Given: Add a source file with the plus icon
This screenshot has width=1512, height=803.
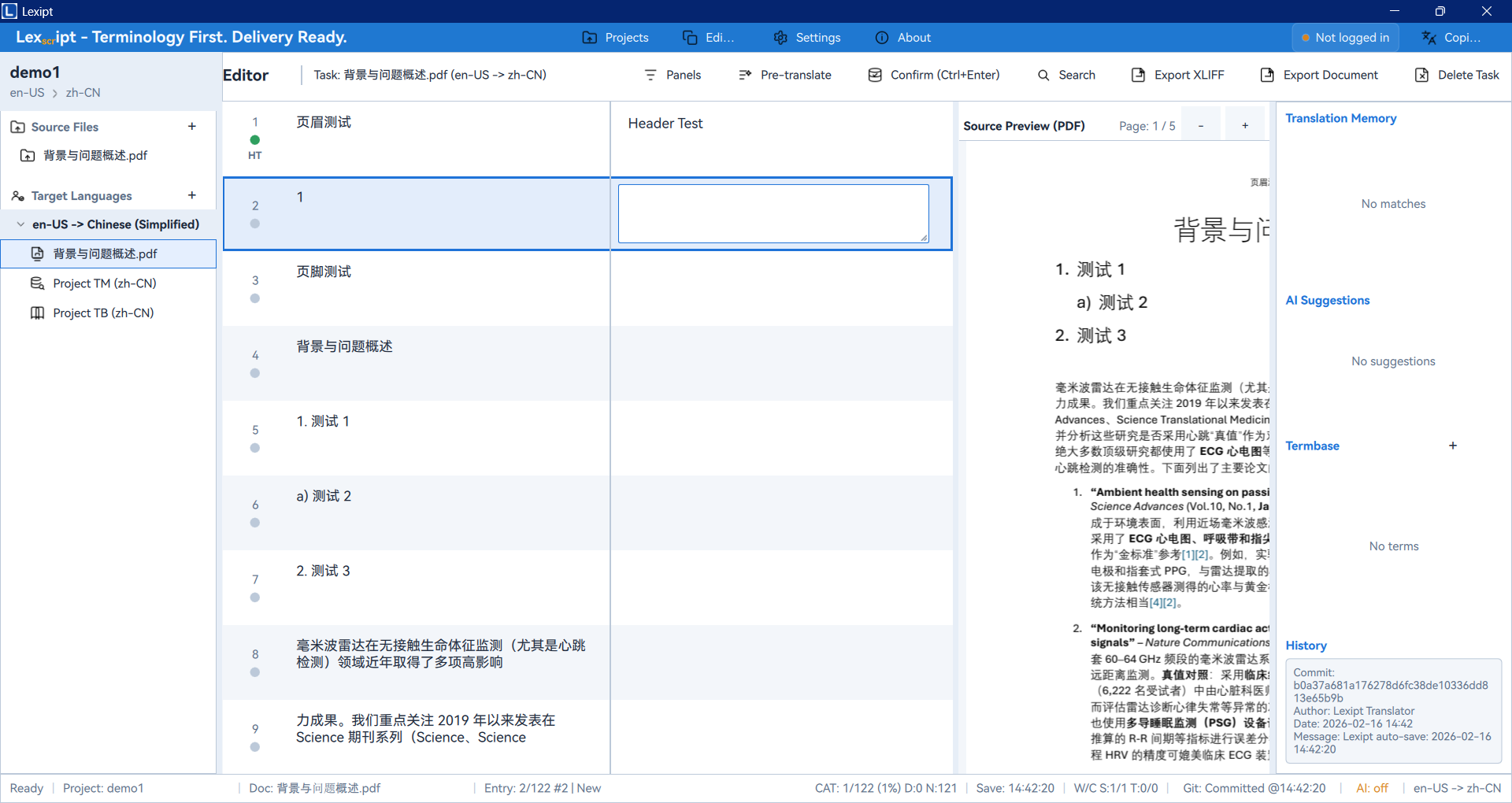Looking at the screenshot, I should pos(192,126).
